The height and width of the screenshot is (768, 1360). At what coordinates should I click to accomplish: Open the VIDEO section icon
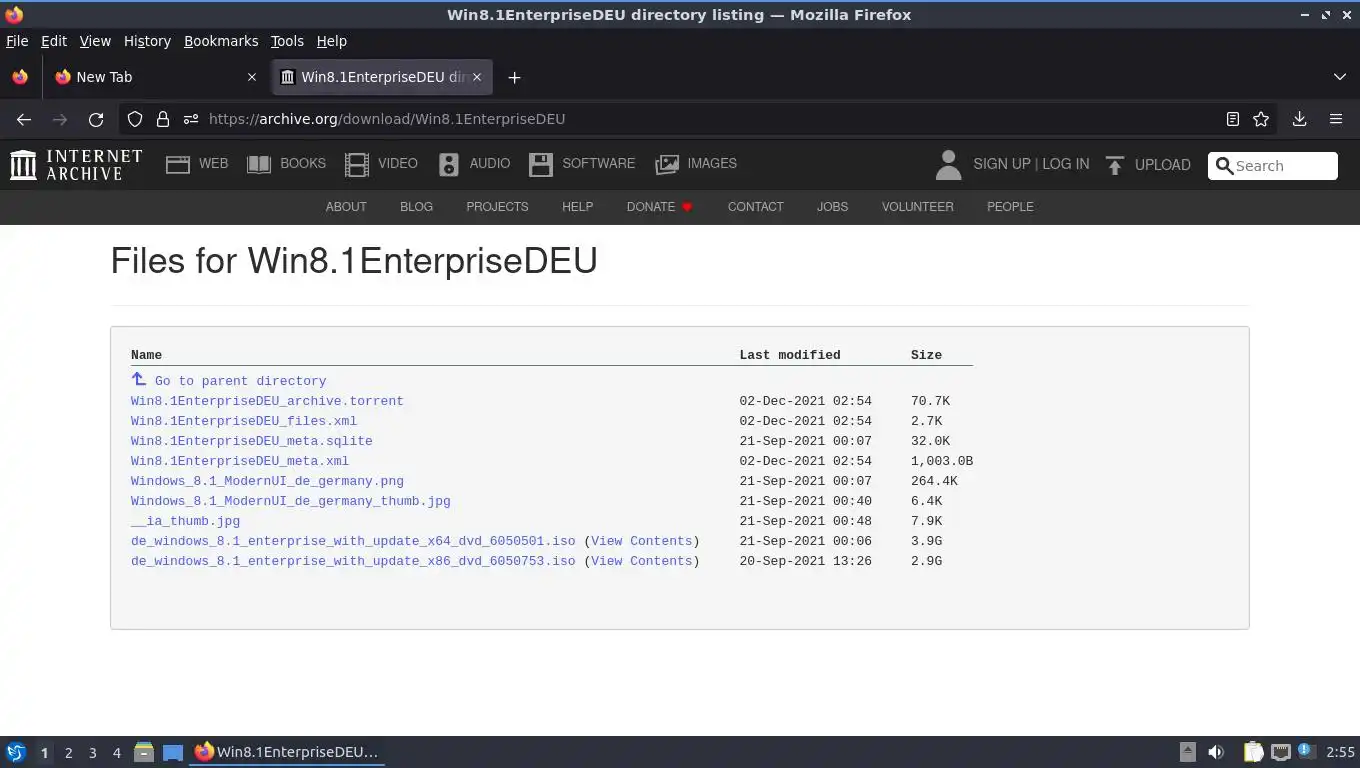(357, 165)
